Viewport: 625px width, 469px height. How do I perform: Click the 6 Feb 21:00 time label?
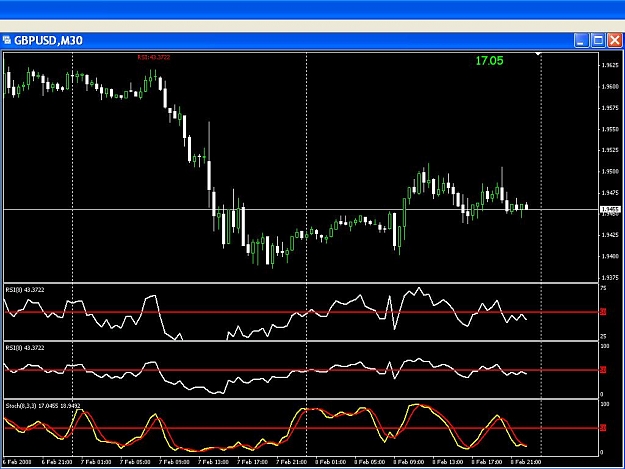tap(57, 462)
